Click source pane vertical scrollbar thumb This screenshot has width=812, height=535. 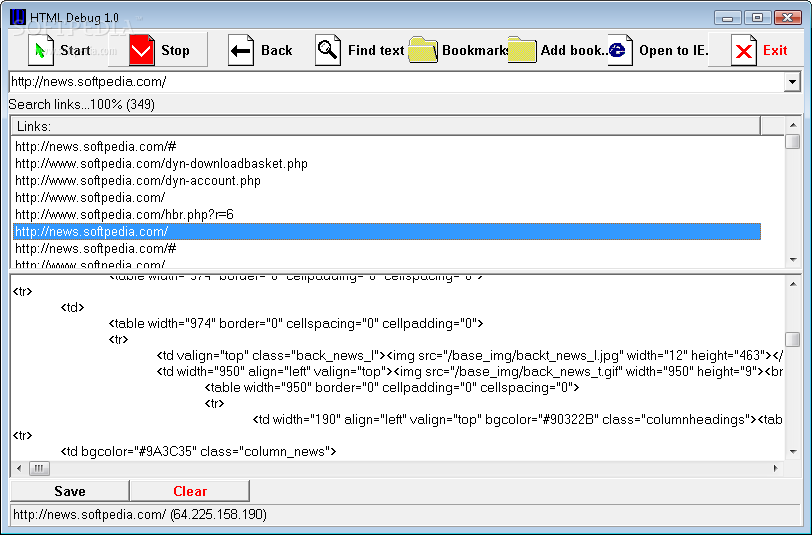click(x=793, y=339)
